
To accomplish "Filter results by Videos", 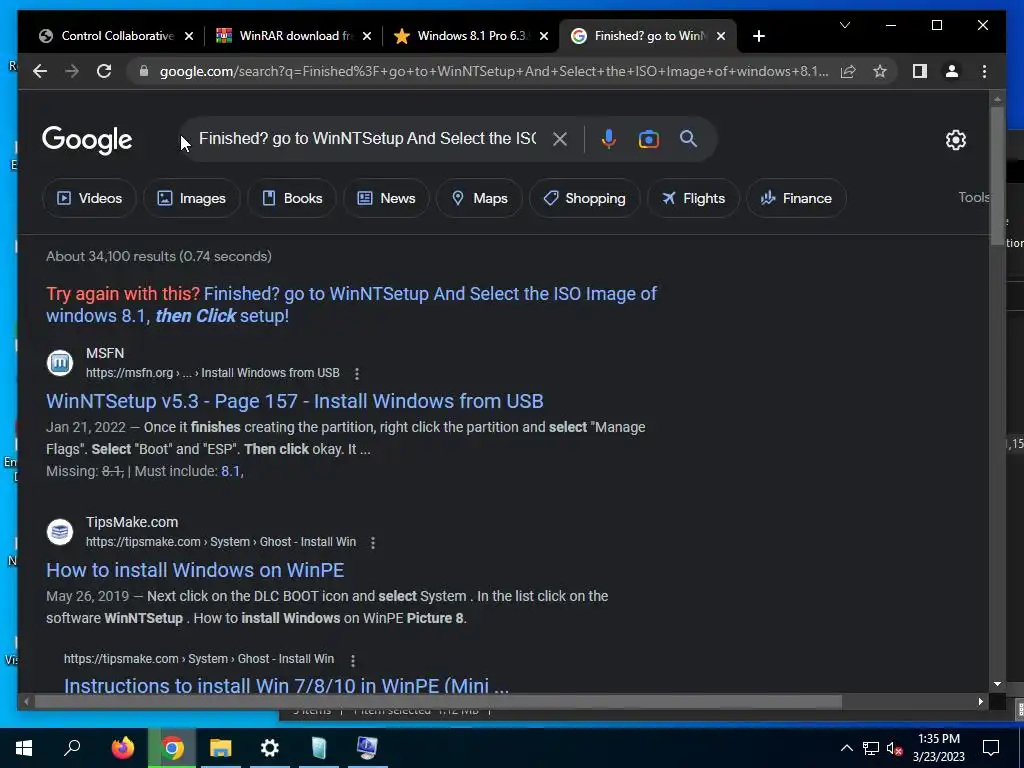I will coord(89,198).
